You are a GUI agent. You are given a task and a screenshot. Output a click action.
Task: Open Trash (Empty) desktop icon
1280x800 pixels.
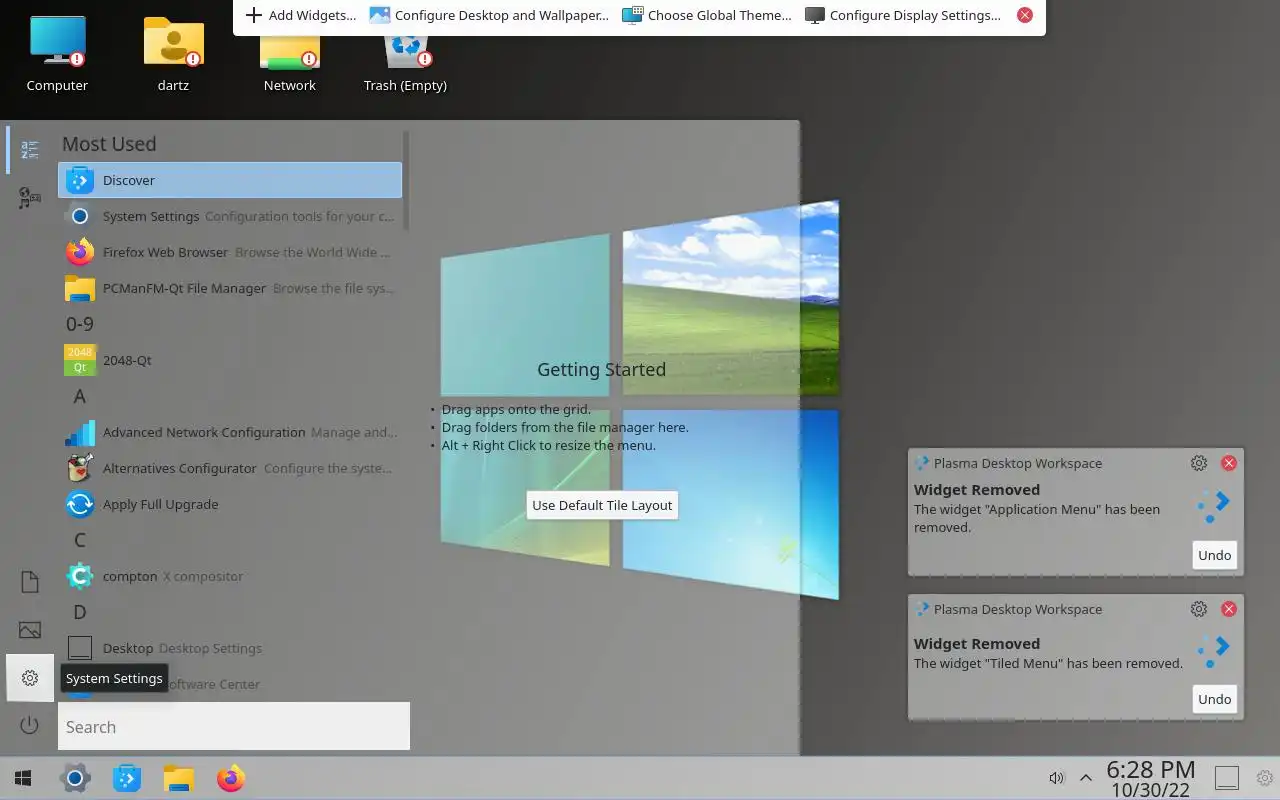point(405,60)
